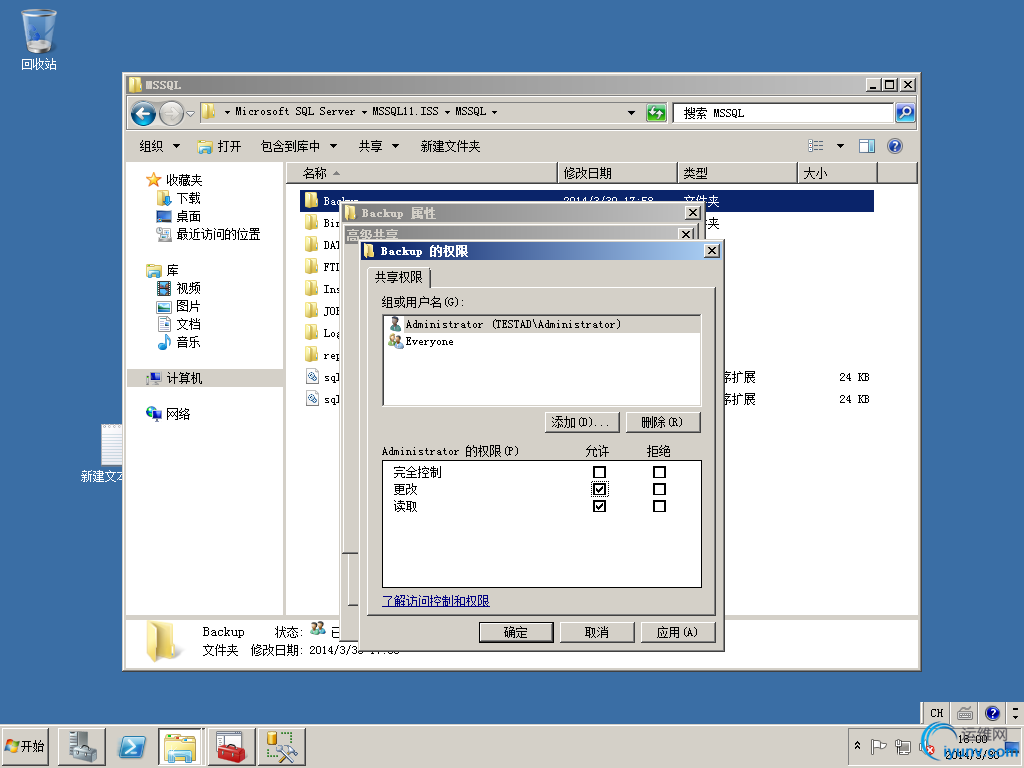Open Explorer help question mark icon

[x=895, y=146]
